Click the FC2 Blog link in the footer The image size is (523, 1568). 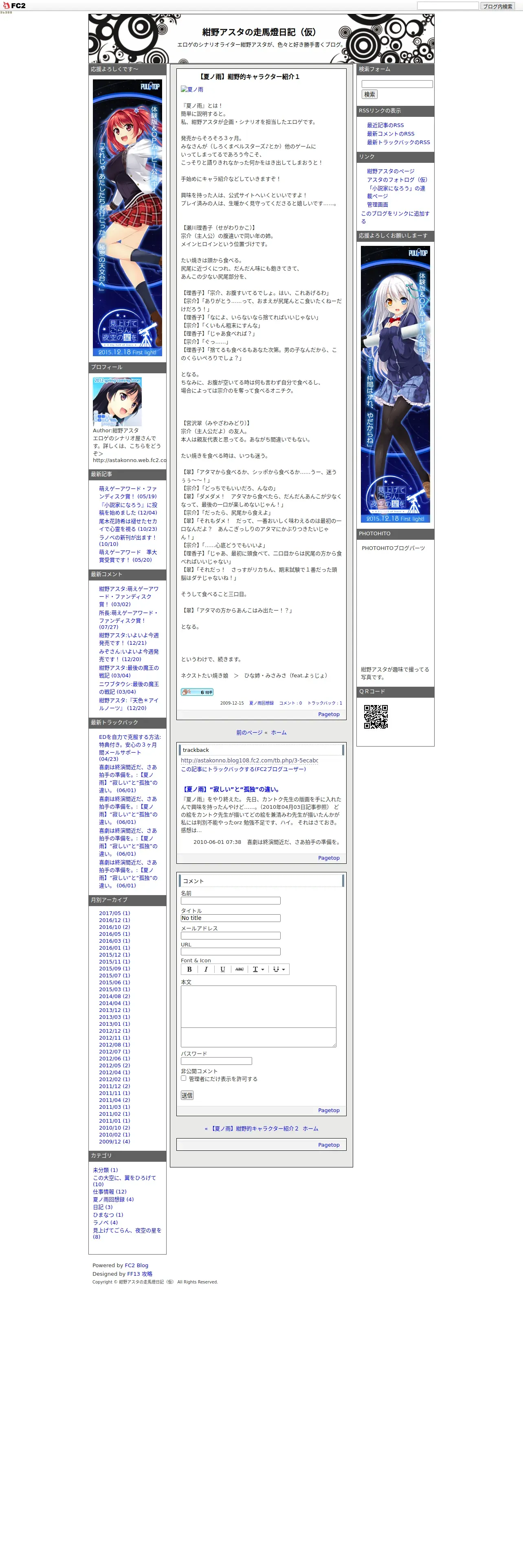(x=136, y=1266)
